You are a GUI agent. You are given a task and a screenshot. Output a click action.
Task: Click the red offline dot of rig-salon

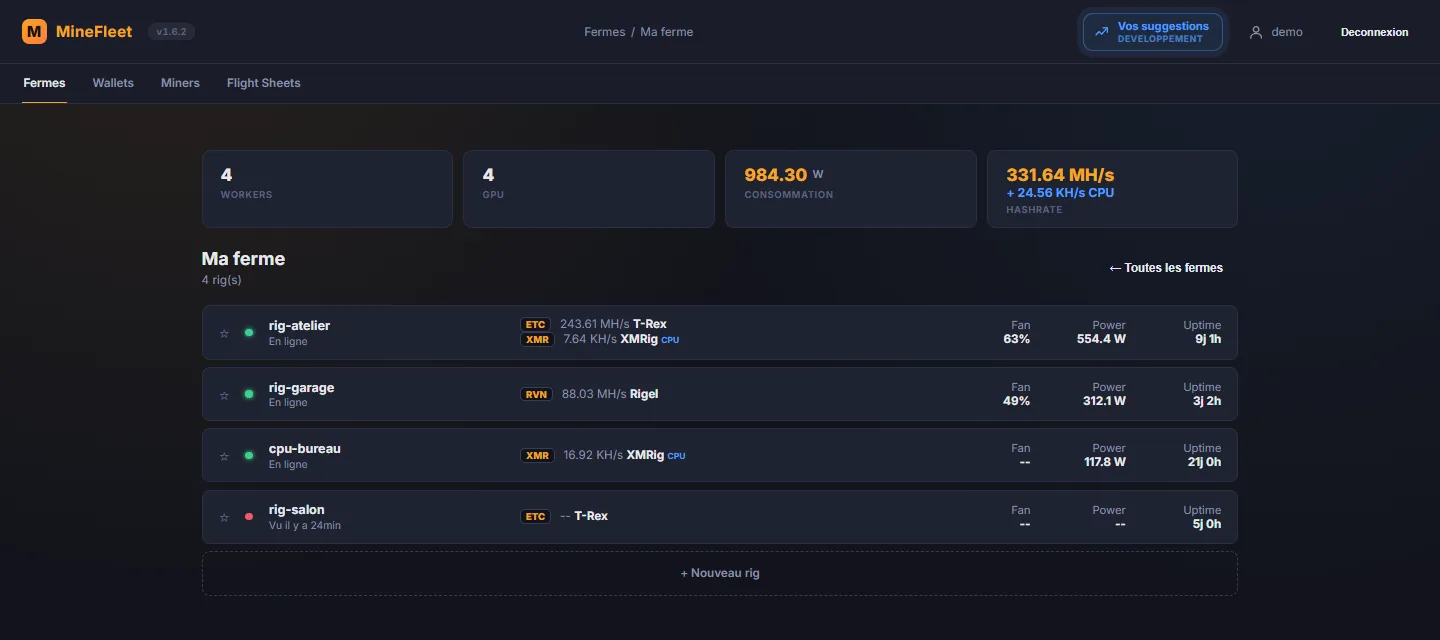[x=249, y=517]
